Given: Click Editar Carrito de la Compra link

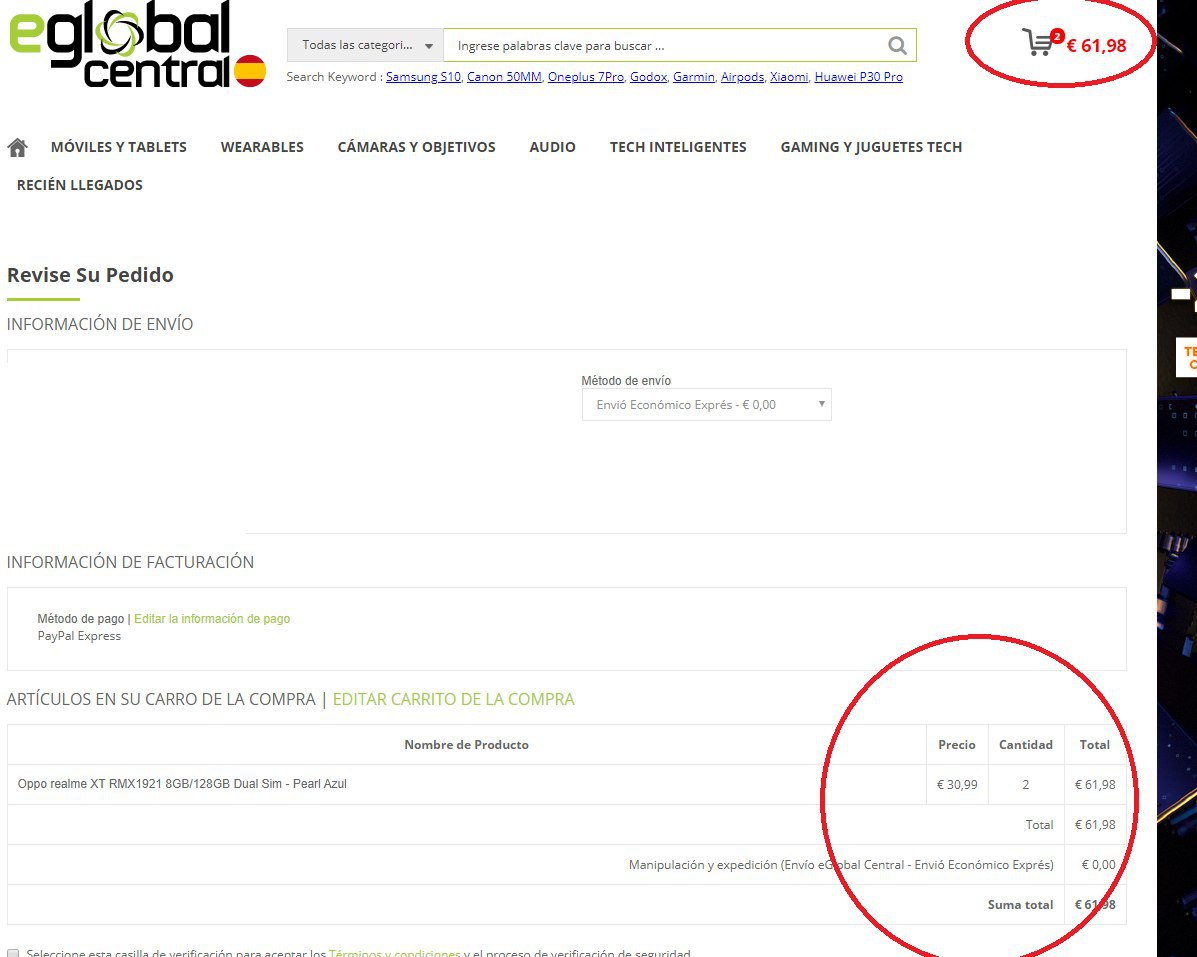Looking at the screenshot, I should click(453, 699).
